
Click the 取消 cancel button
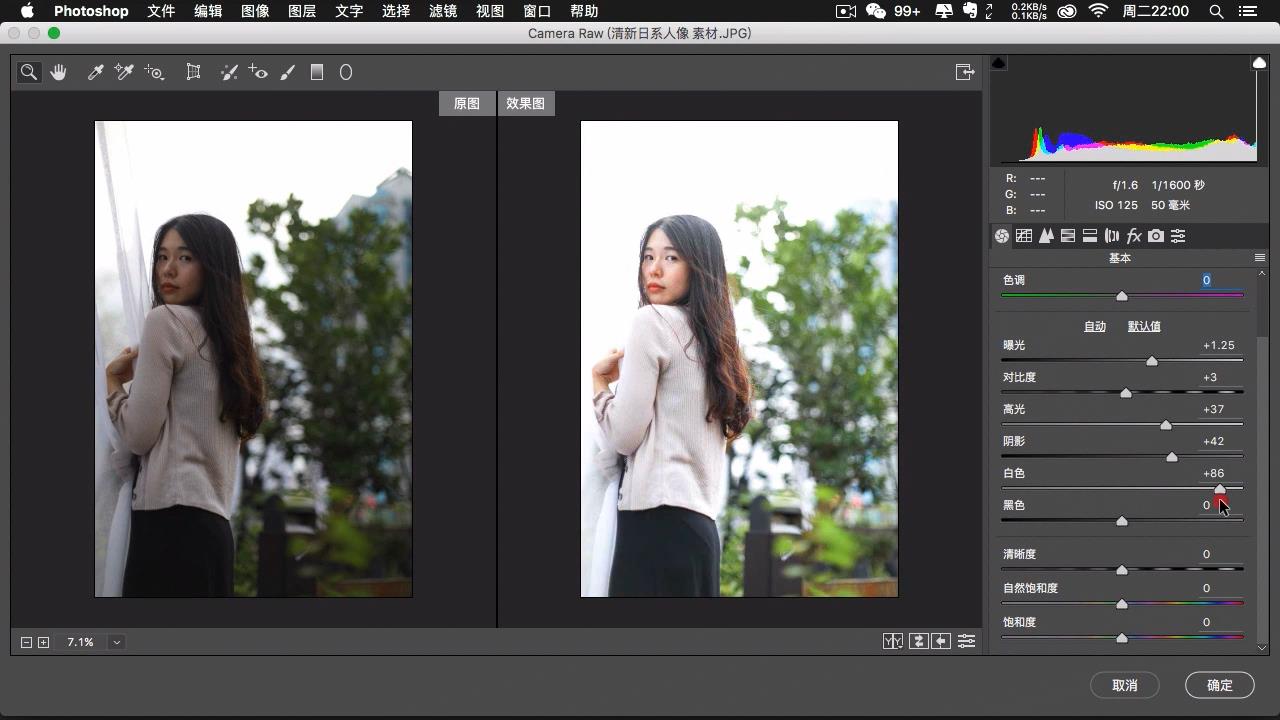click(x=1125, y=685)
